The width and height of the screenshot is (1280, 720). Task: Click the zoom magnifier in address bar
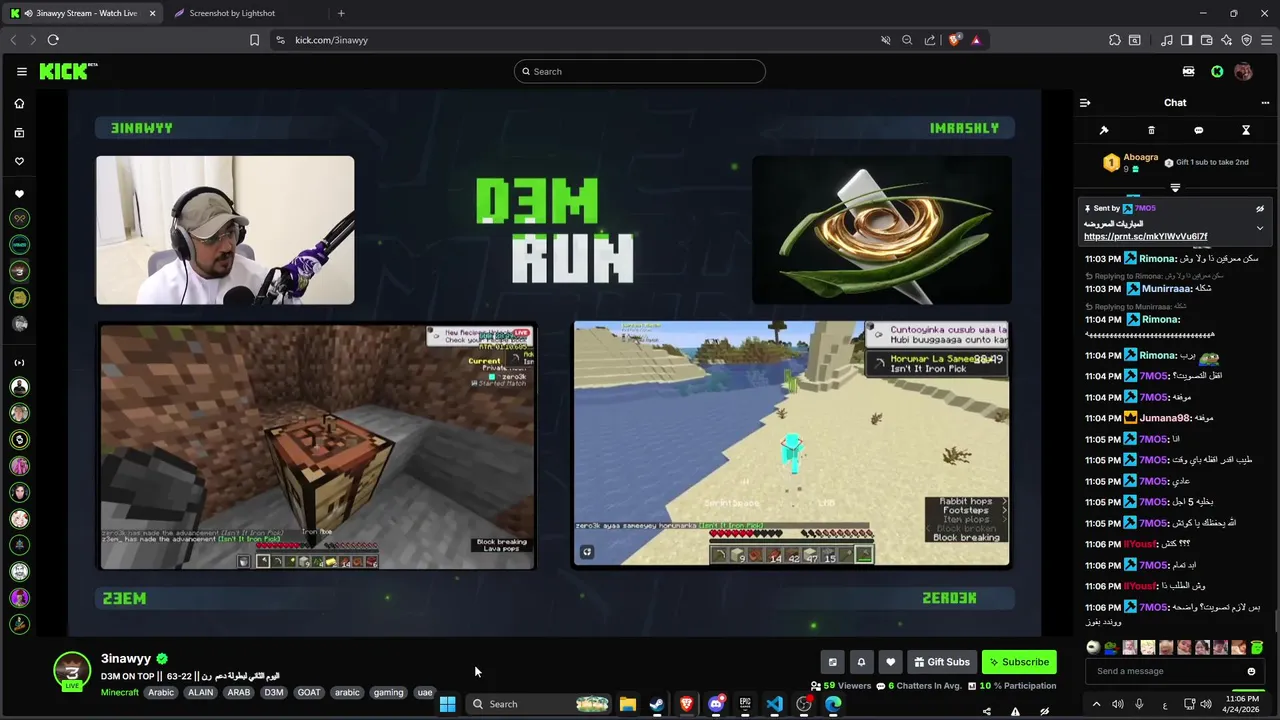[907, 40]
